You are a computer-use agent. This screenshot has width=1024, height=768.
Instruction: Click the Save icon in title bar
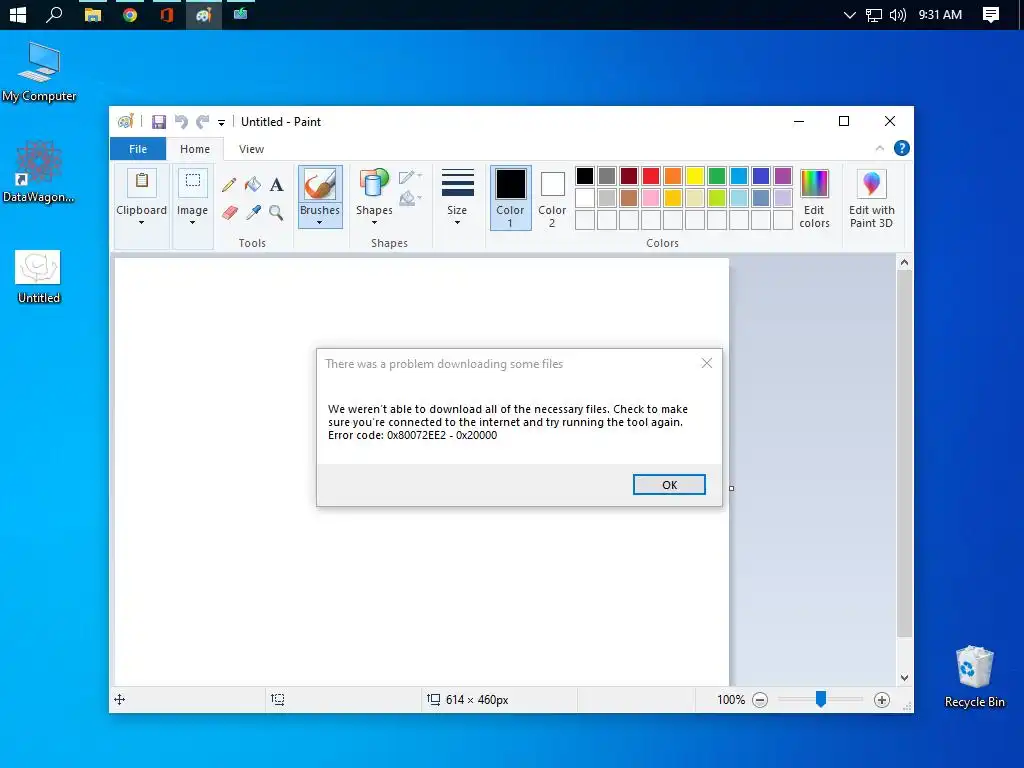pos(159,122)
